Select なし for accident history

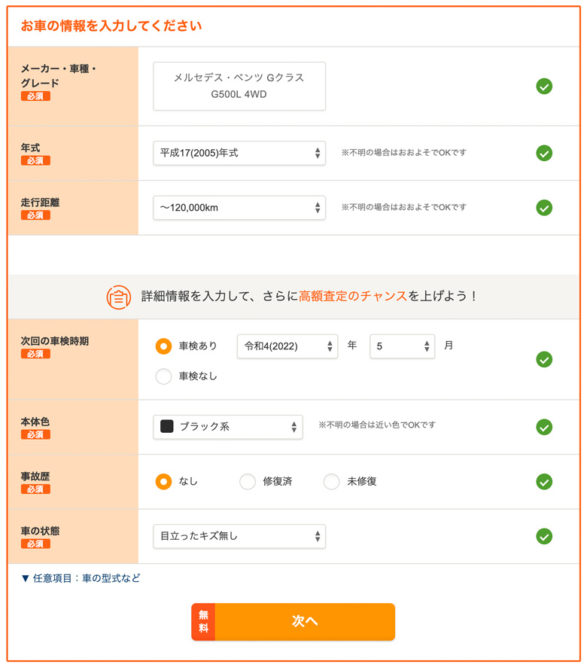click(x=163, y=482)
